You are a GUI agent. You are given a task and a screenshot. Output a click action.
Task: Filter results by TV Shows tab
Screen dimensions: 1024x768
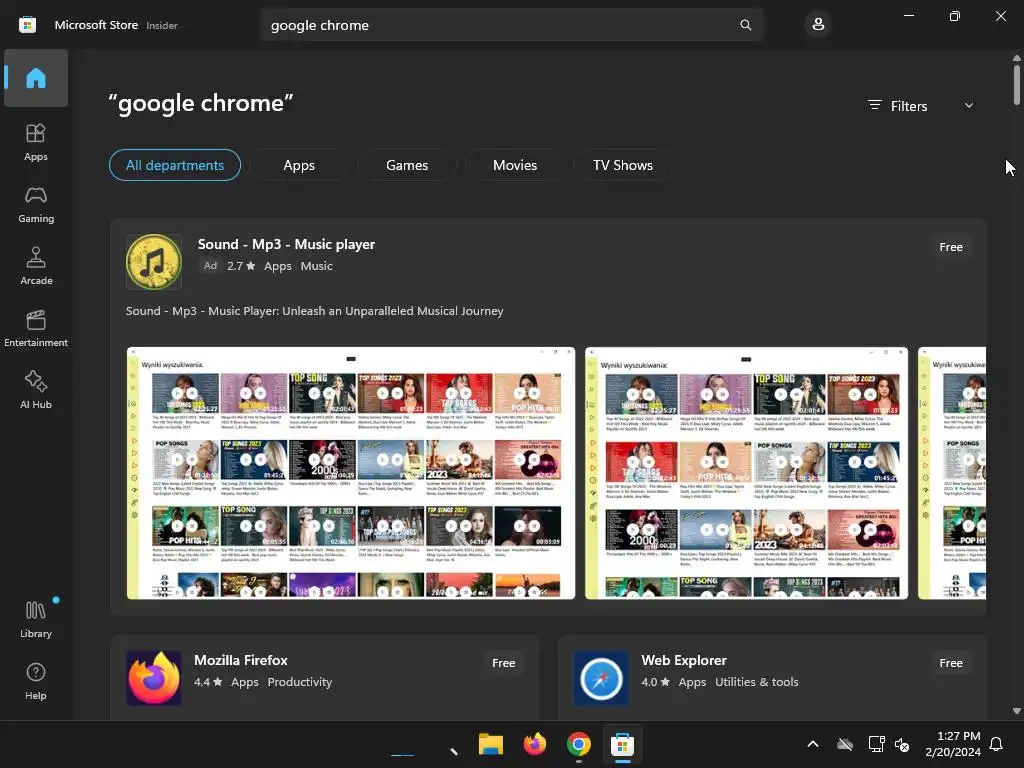pyautogui.click(x=622, y=165)
